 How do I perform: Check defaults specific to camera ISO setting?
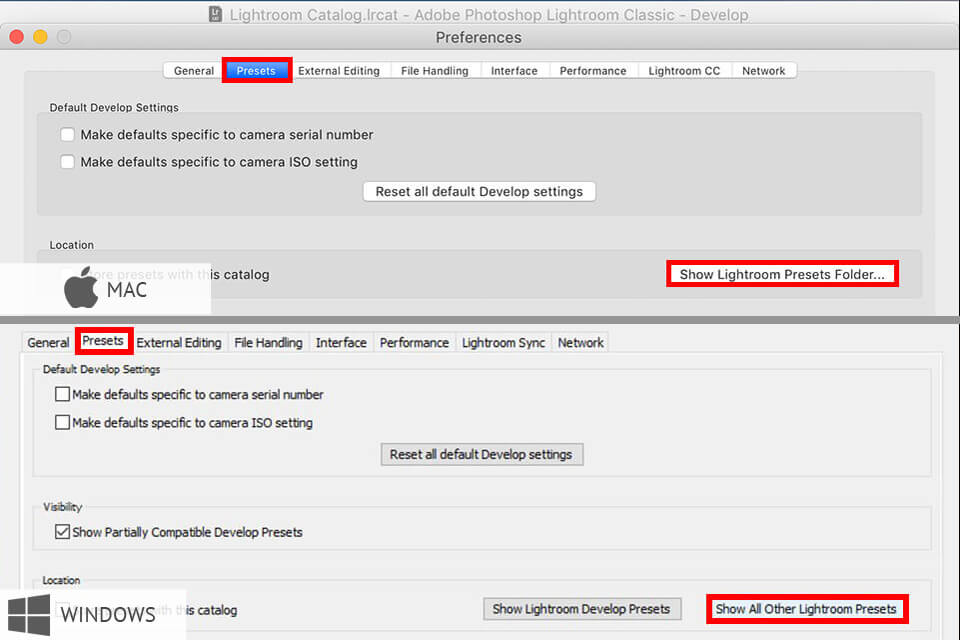tap(67, 161)
